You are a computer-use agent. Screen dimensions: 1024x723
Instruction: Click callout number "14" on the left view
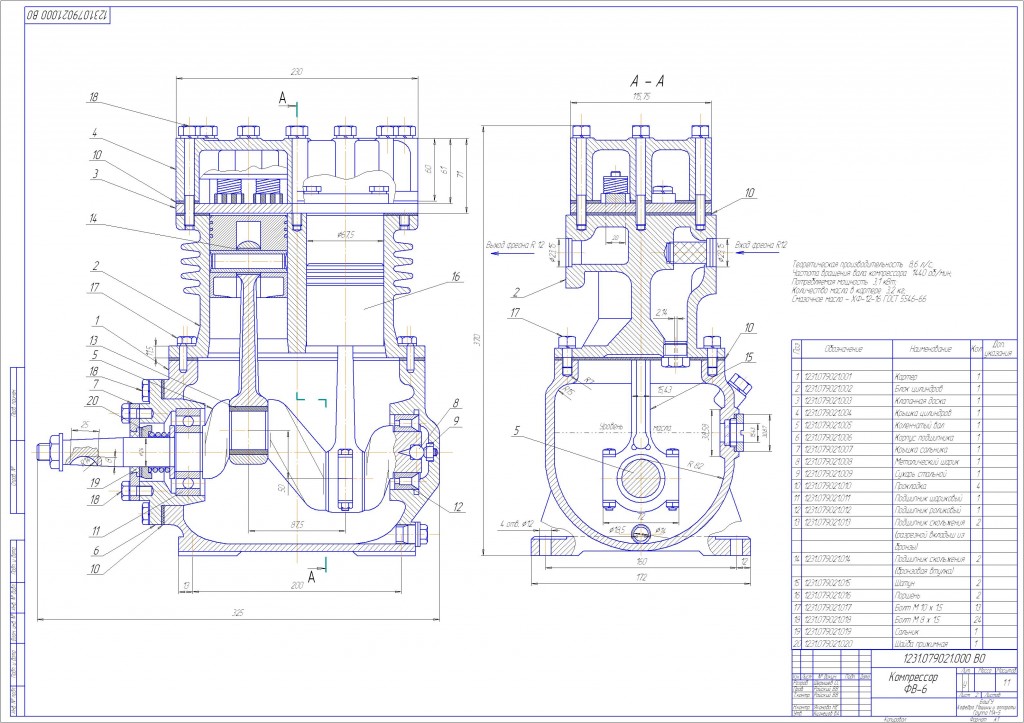click(x=93, y=219)
